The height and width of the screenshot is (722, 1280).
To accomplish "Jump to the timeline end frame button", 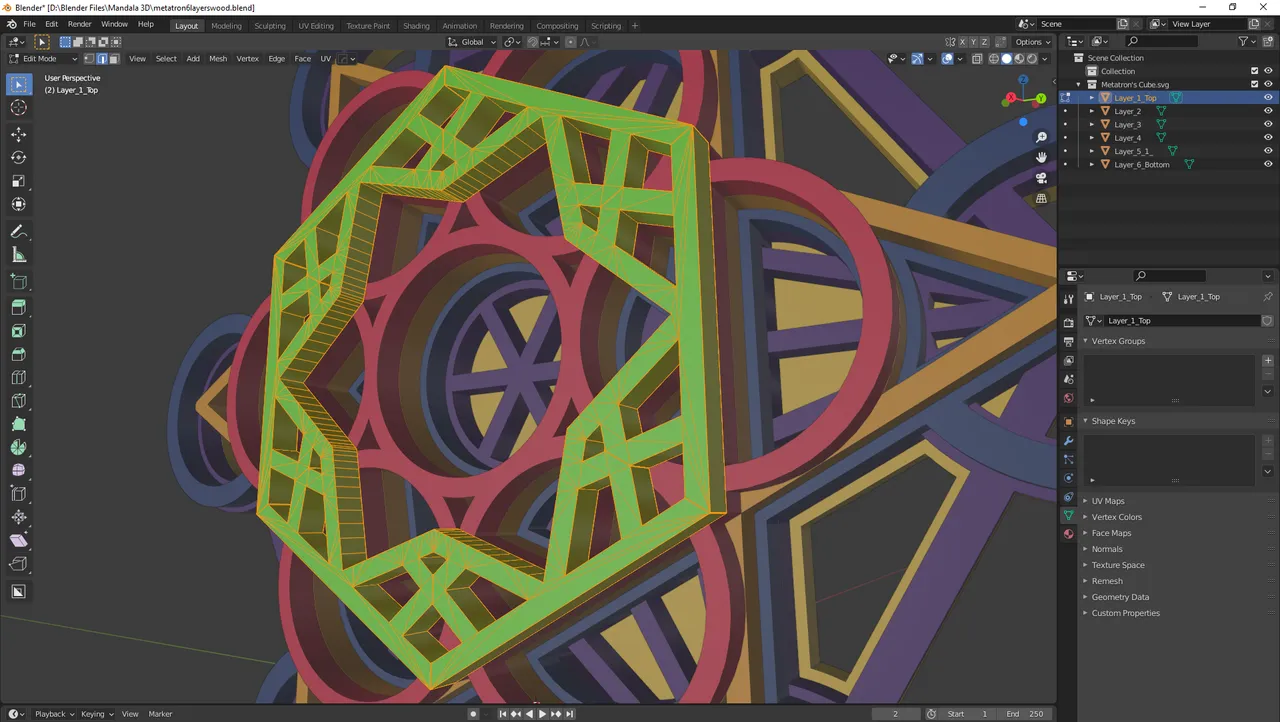I will (570, 714).
